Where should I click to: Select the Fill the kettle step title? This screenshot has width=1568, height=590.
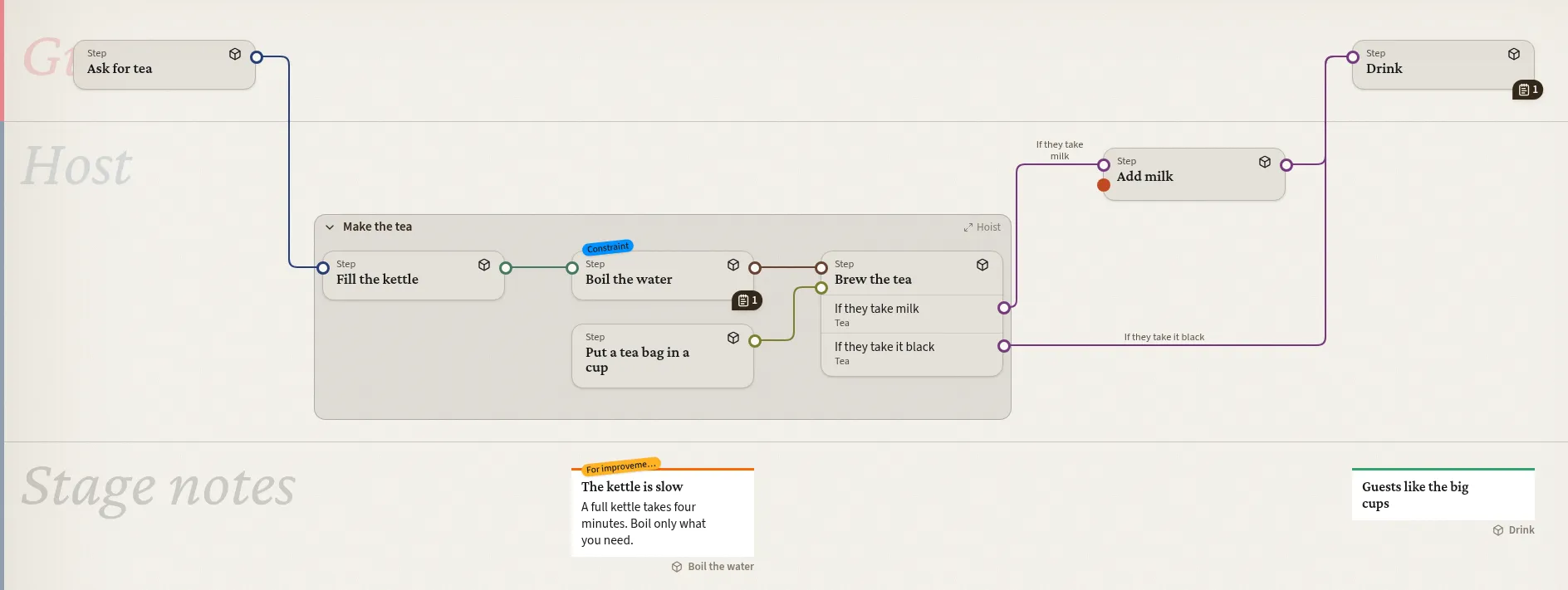[377, 280]
